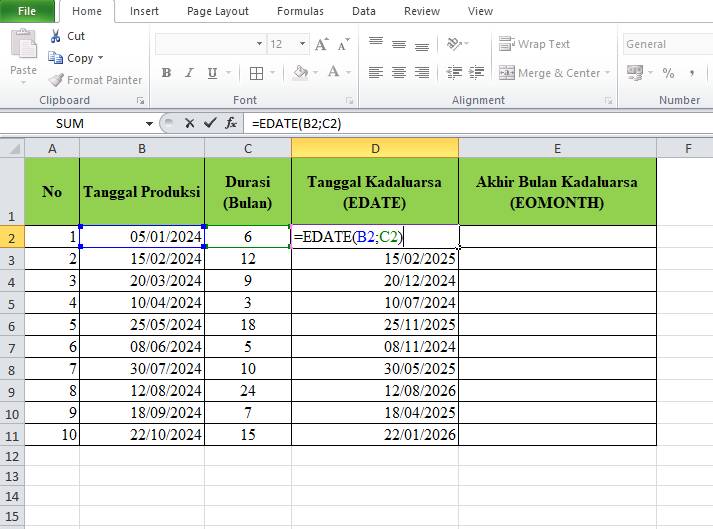Select row 5 header

coord(12,303)
